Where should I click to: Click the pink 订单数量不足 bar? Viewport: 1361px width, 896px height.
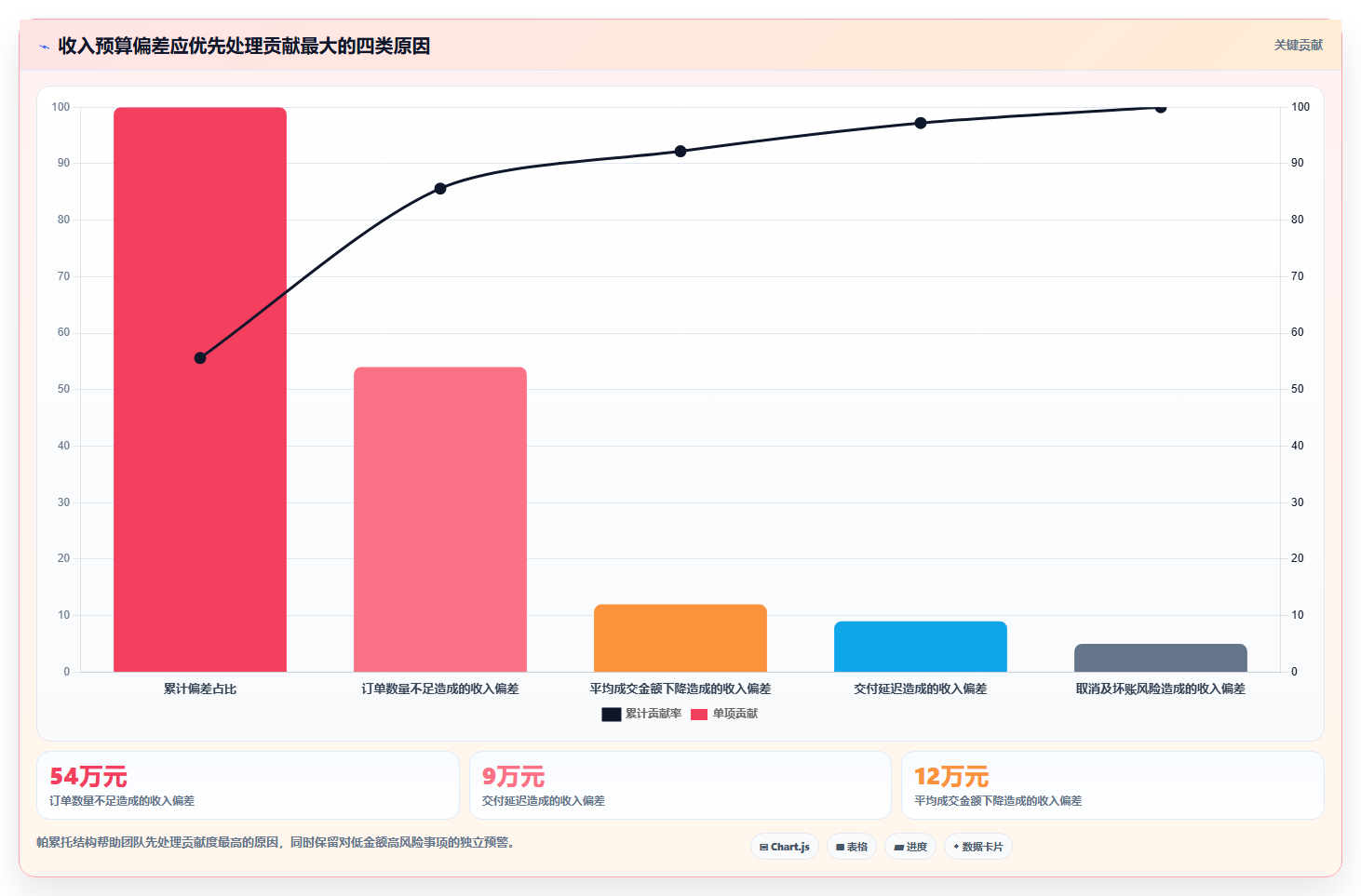(440, 519)
